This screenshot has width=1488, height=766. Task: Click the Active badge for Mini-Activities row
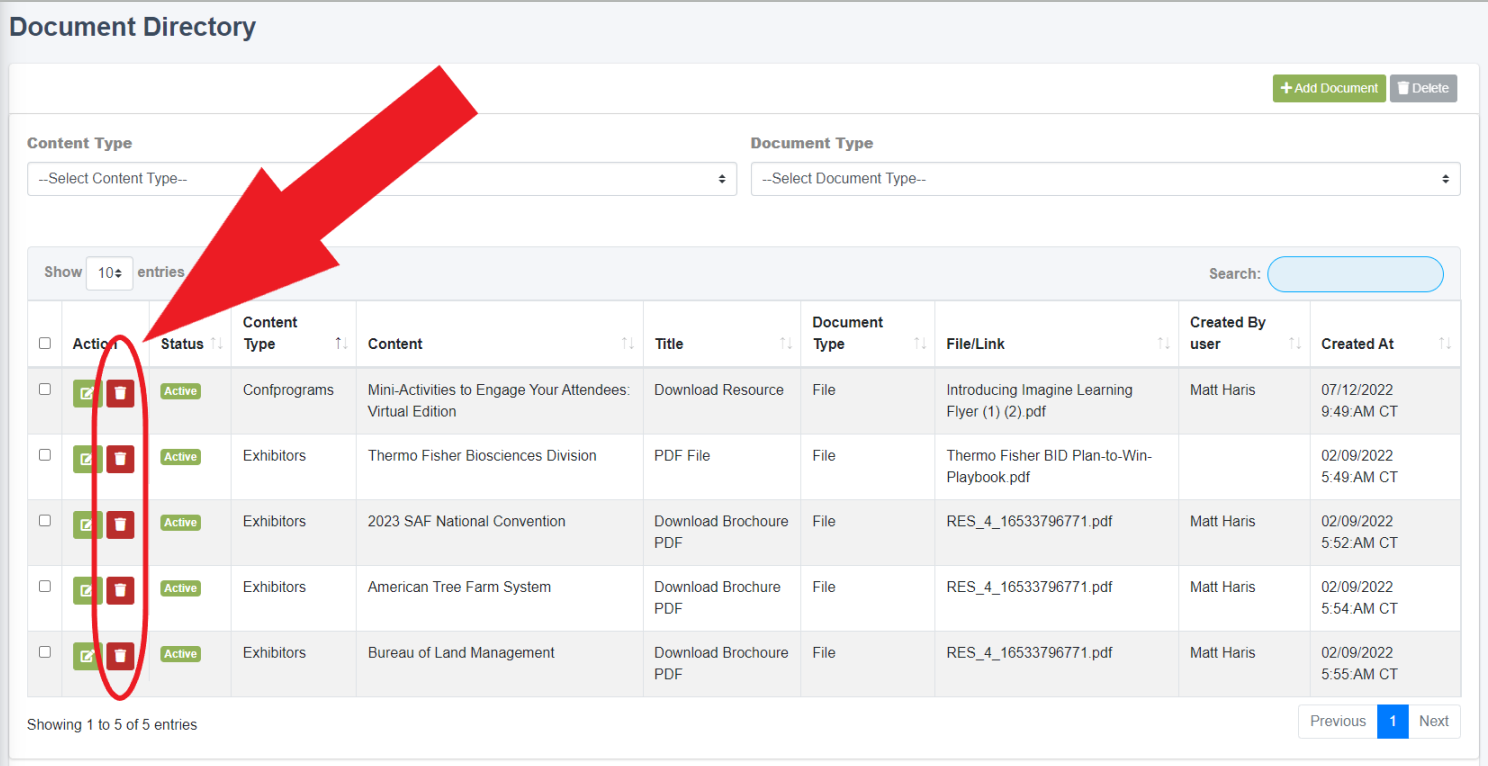coord(181,391)
